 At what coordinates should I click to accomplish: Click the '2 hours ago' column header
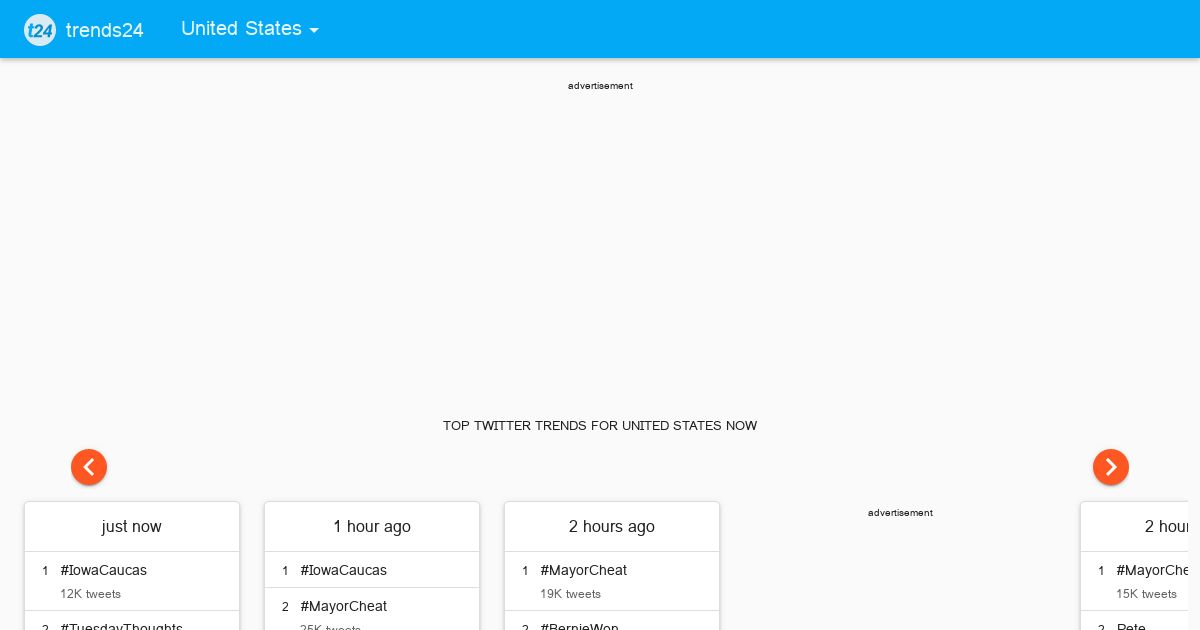pyautogui.click(x=612, y=527)
